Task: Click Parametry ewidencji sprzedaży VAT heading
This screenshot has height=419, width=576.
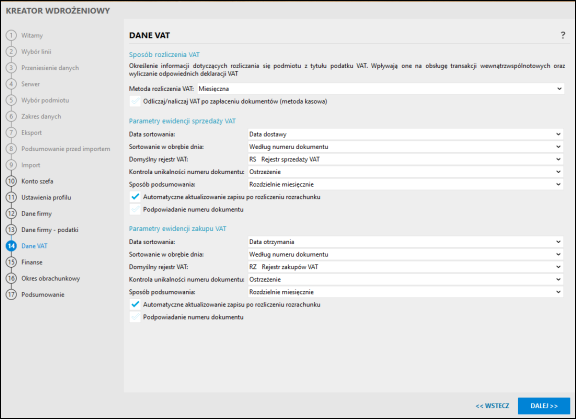Action: click(182, 121)
